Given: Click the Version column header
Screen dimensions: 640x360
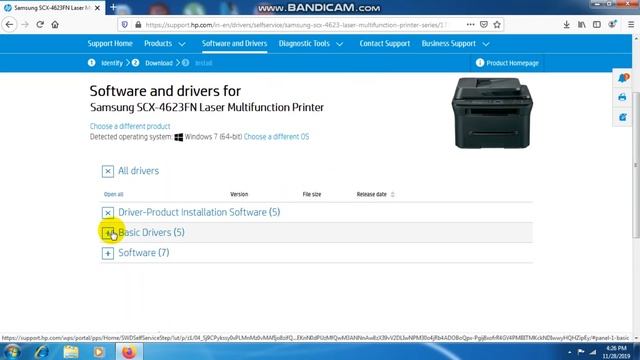Looking at the screenshot, I should point(239,194).
